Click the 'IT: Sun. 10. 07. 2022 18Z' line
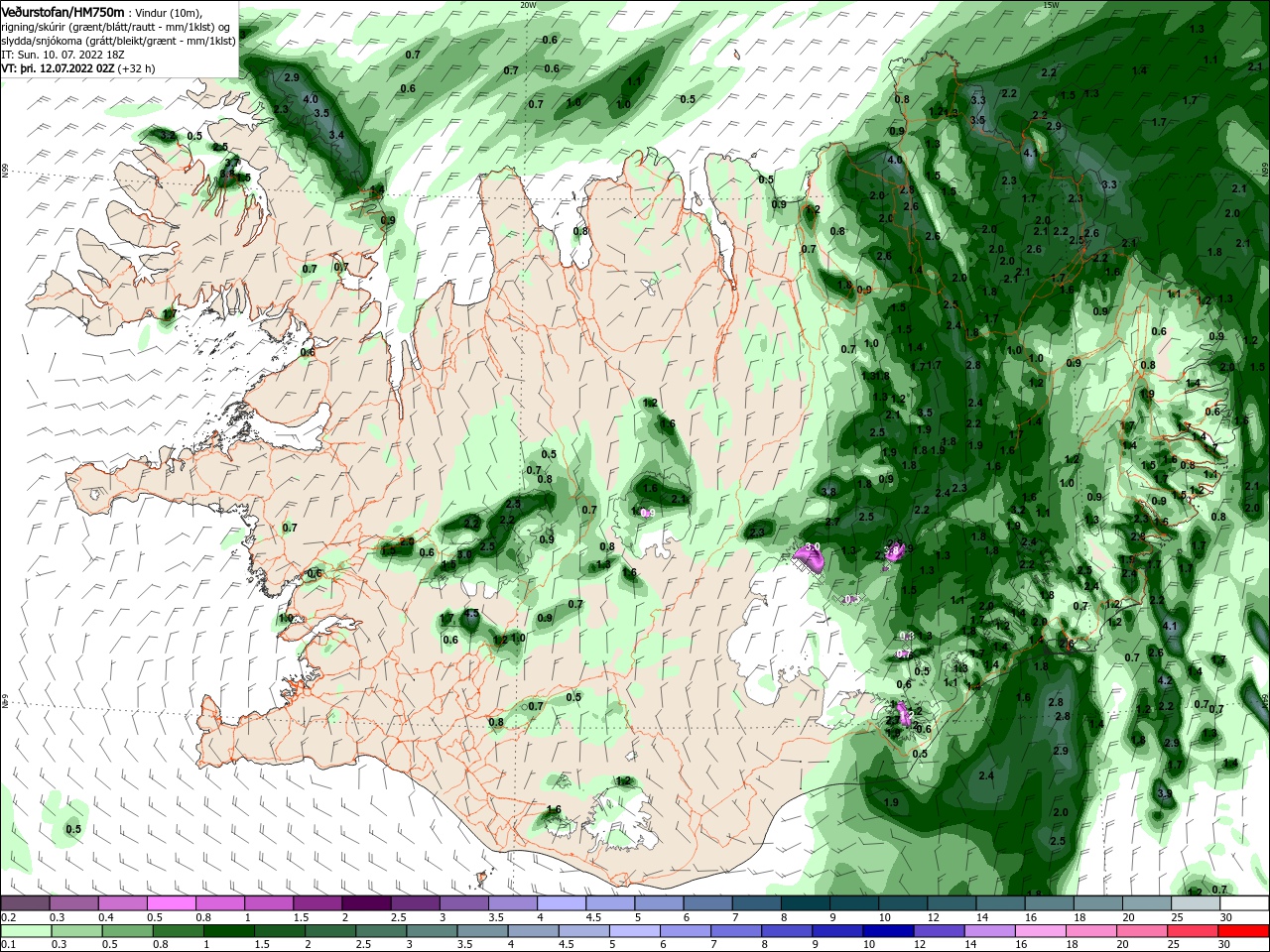The width and height of the screenshot is (1270, 952). tap(63, 55)
